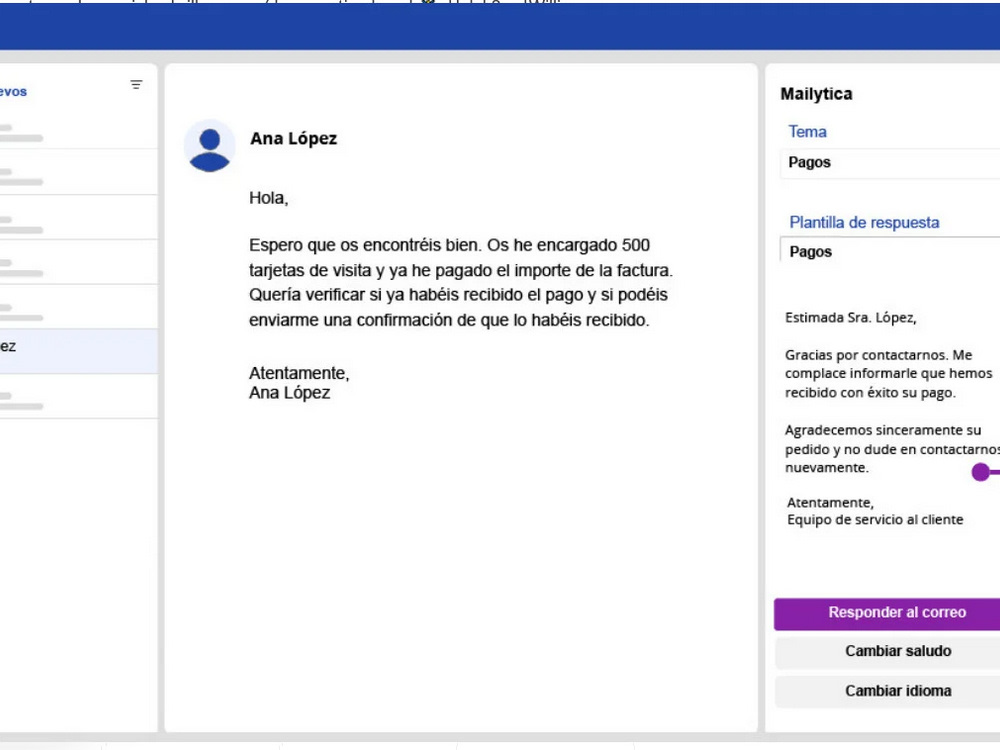Open the Plantilla de respuesta dropdown

[890, 251]
